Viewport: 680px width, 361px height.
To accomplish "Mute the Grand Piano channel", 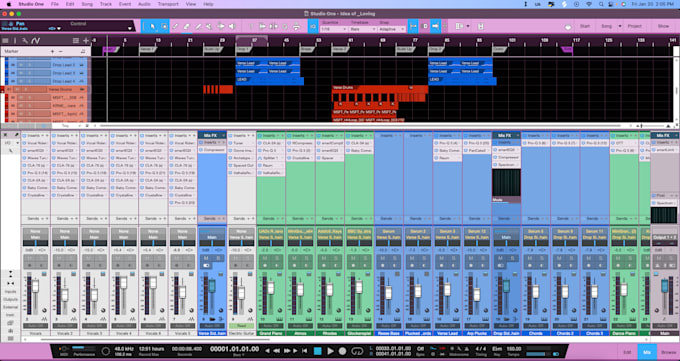I will coord(265,258).
